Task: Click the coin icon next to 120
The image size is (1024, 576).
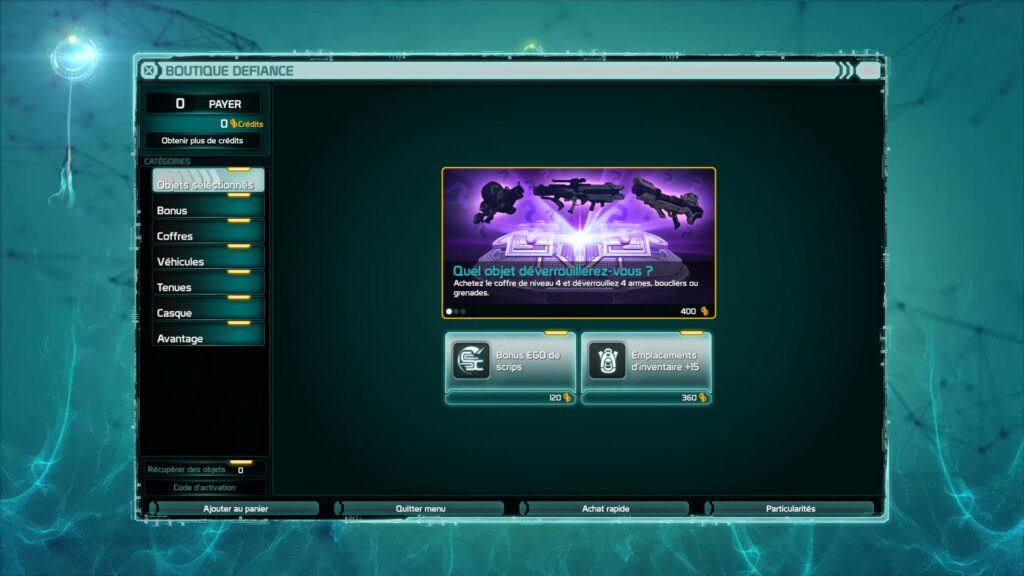Action: pyautogui.click(x=567, y=398)
